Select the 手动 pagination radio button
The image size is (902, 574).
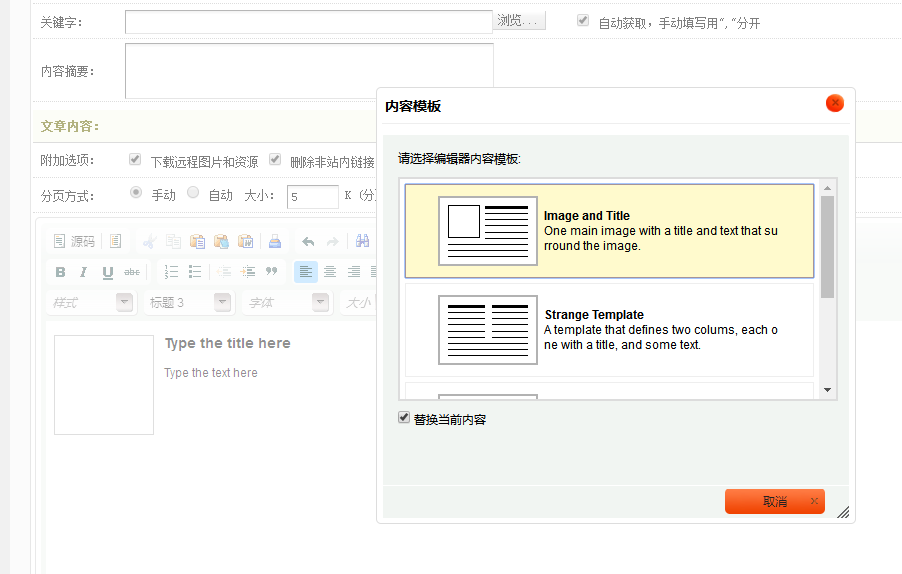tap(136, 192)
